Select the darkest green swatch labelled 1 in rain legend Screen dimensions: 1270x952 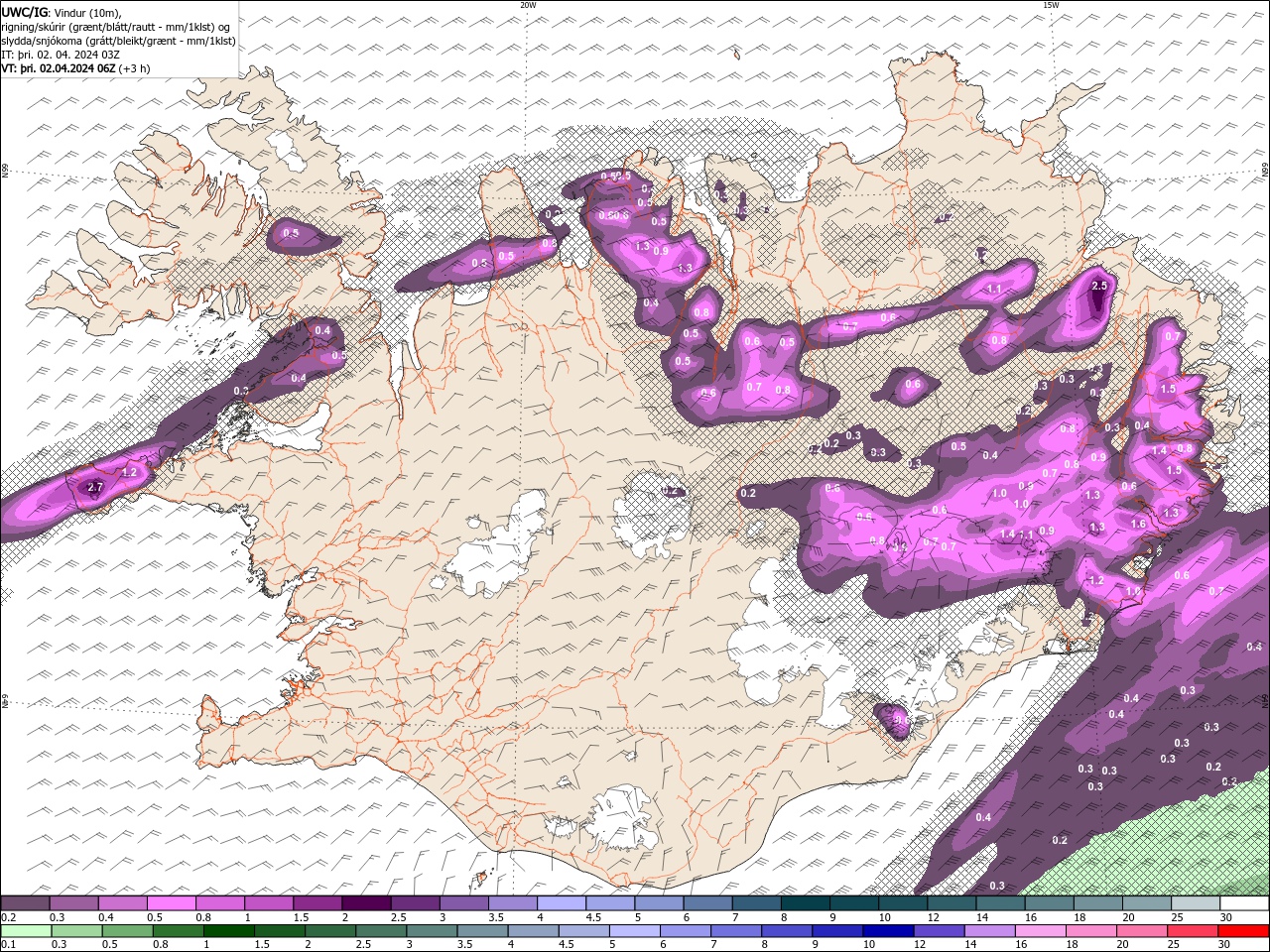coord(228,931)
